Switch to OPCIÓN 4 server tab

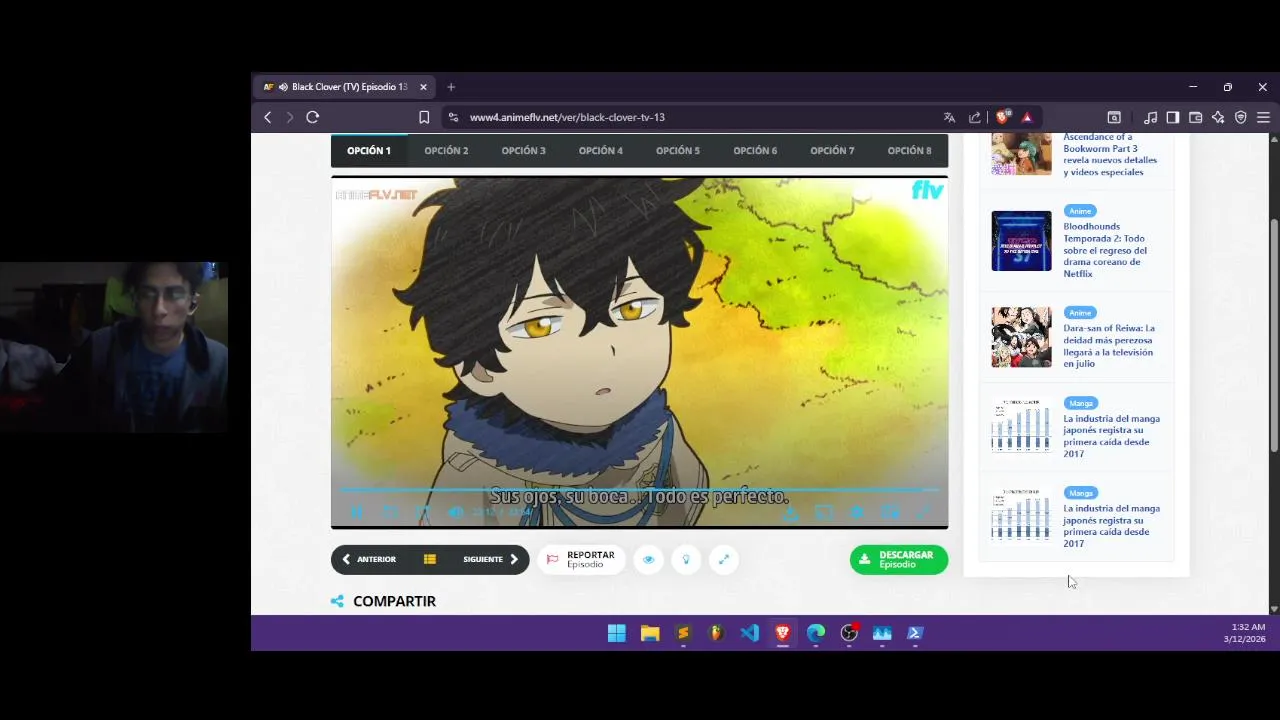click(600, 150)
